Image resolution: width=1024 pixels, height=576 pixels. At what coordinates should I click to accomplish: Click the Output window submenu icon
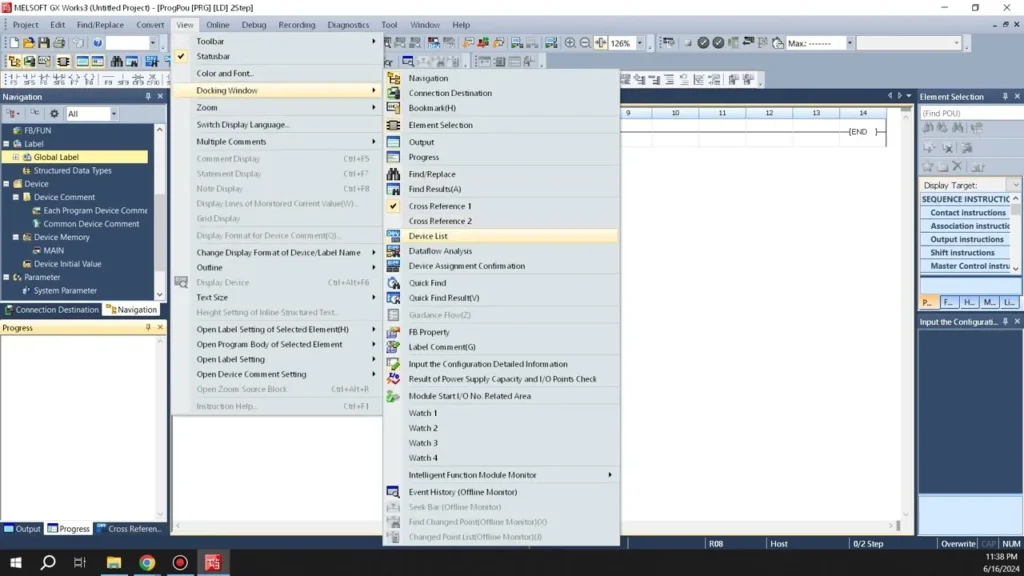(x=393, y=142)
